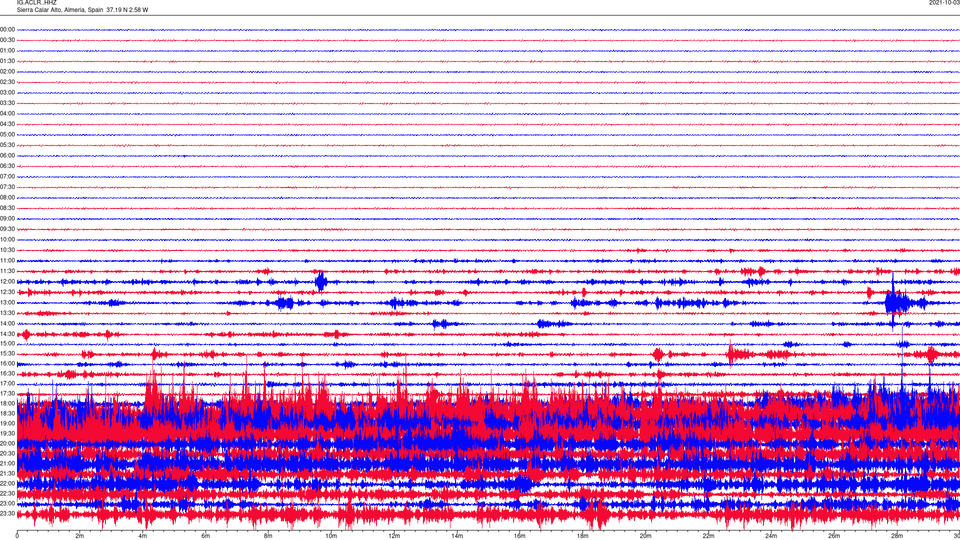Select the 00:30 time label
This screenshot has width=960, height=540.
tap(7, 40)
